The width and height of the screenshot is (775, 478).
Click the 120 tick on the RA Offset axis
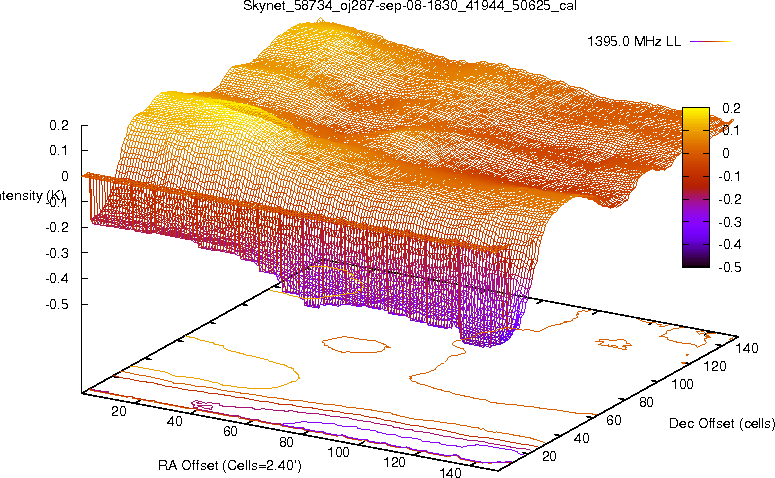(394, 463)
